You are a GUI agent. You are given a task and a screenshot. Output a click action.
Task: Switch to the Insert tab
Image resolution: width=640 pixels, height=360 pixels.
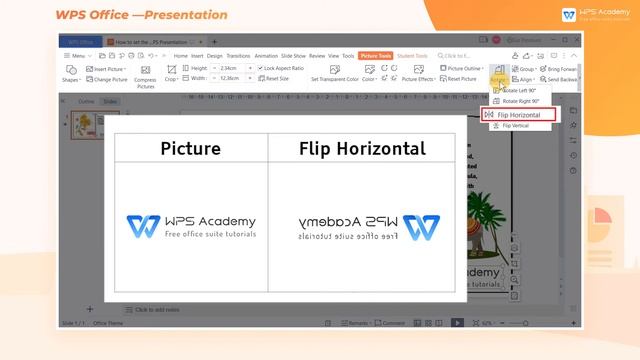(197, 56)
